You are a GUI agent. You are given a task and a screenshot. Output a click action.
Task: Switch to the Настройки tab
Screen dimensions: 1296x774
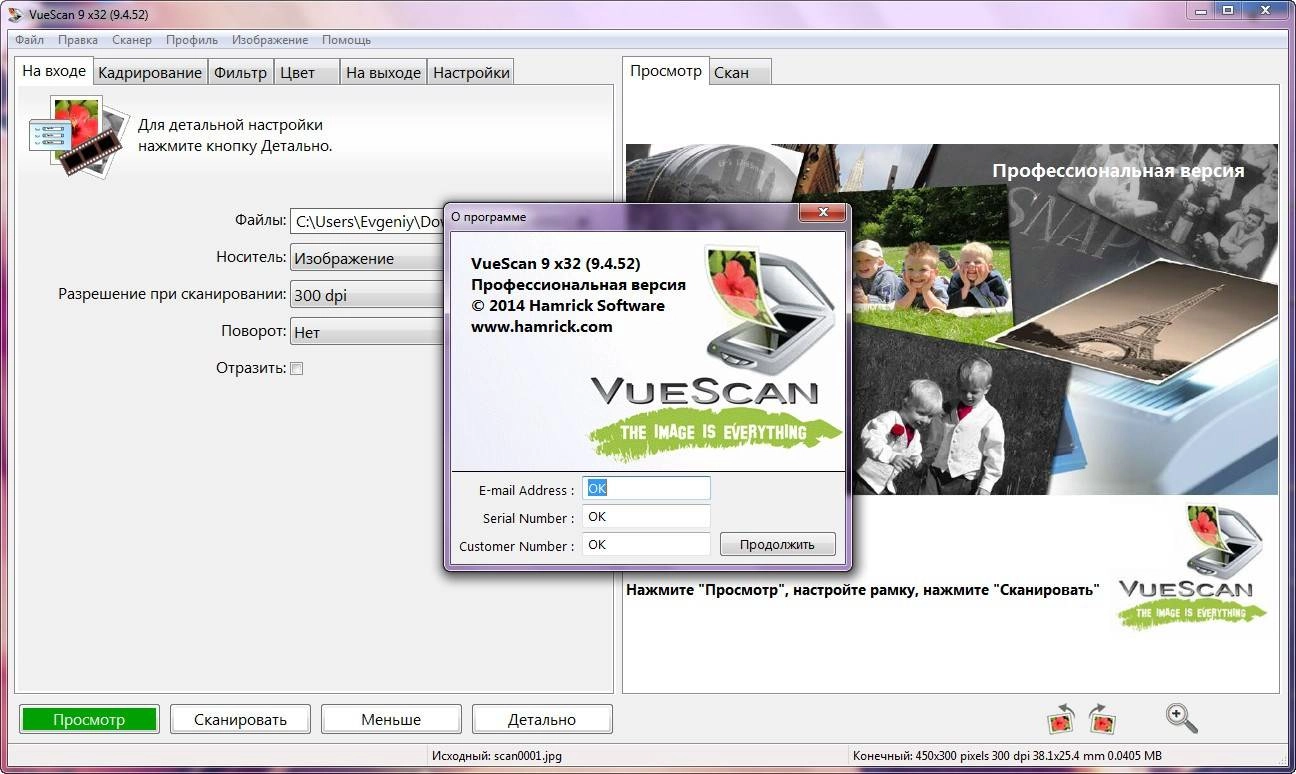pyautogui.click(x=471, y=72)
